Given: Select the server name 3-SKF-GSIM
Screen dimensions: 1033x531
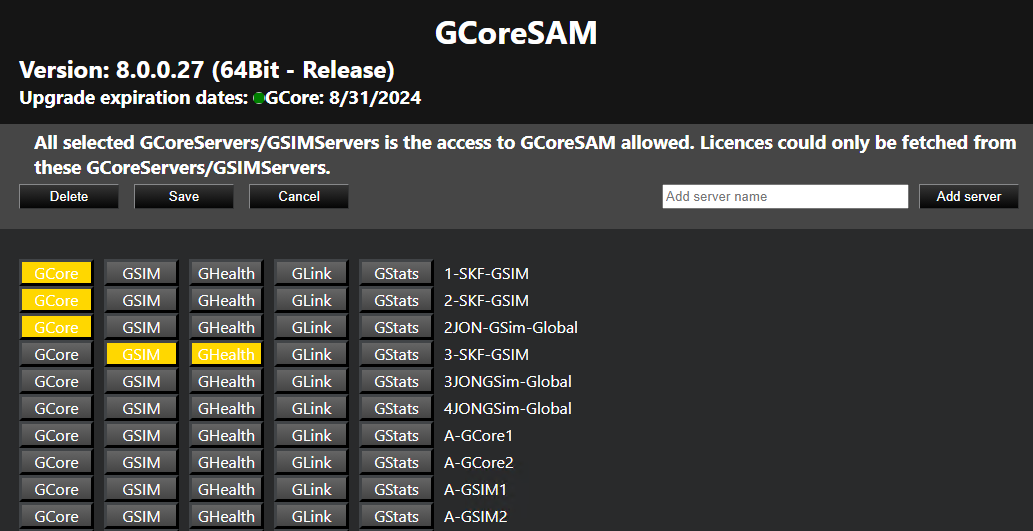Looking at the screenshot, I should tap(486, 354).
